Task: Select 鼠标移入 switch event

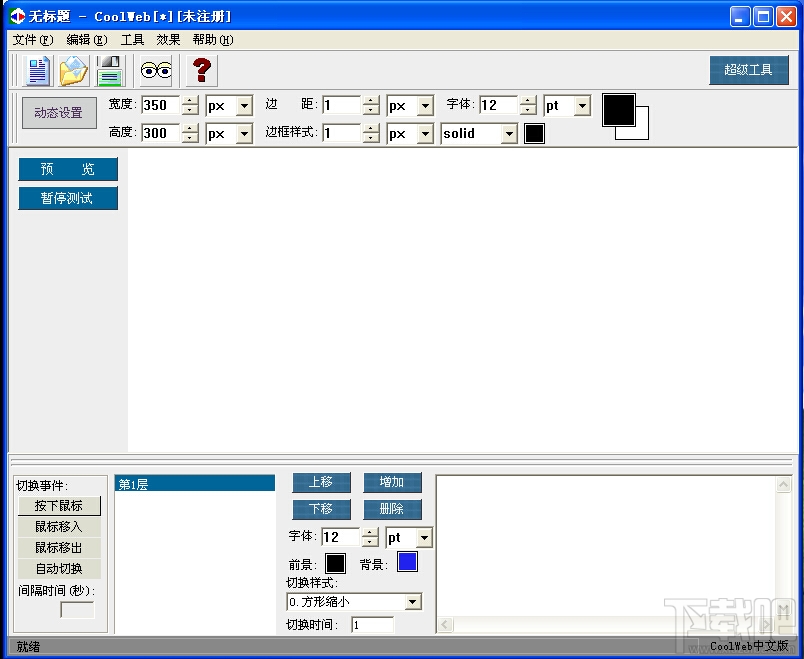Action: click(x=59, y=527)
